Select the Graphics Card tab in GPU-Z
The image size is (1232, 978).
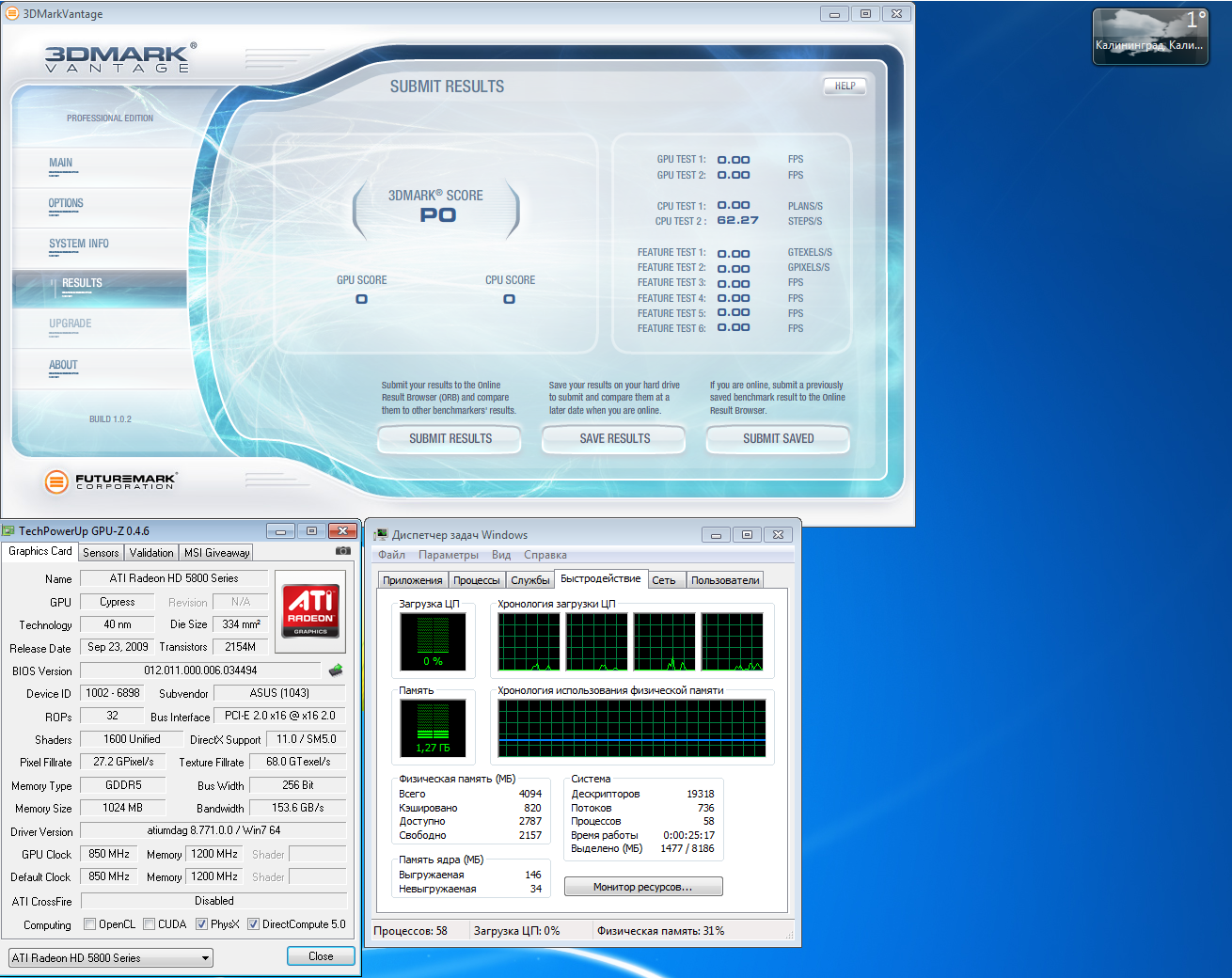pos(40,551)
